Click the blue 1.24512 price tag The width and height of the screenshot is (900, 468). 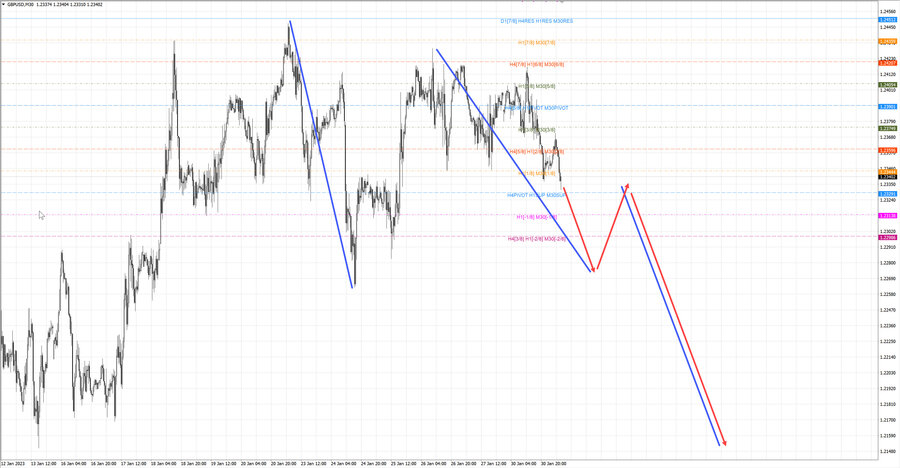[887, 20]
